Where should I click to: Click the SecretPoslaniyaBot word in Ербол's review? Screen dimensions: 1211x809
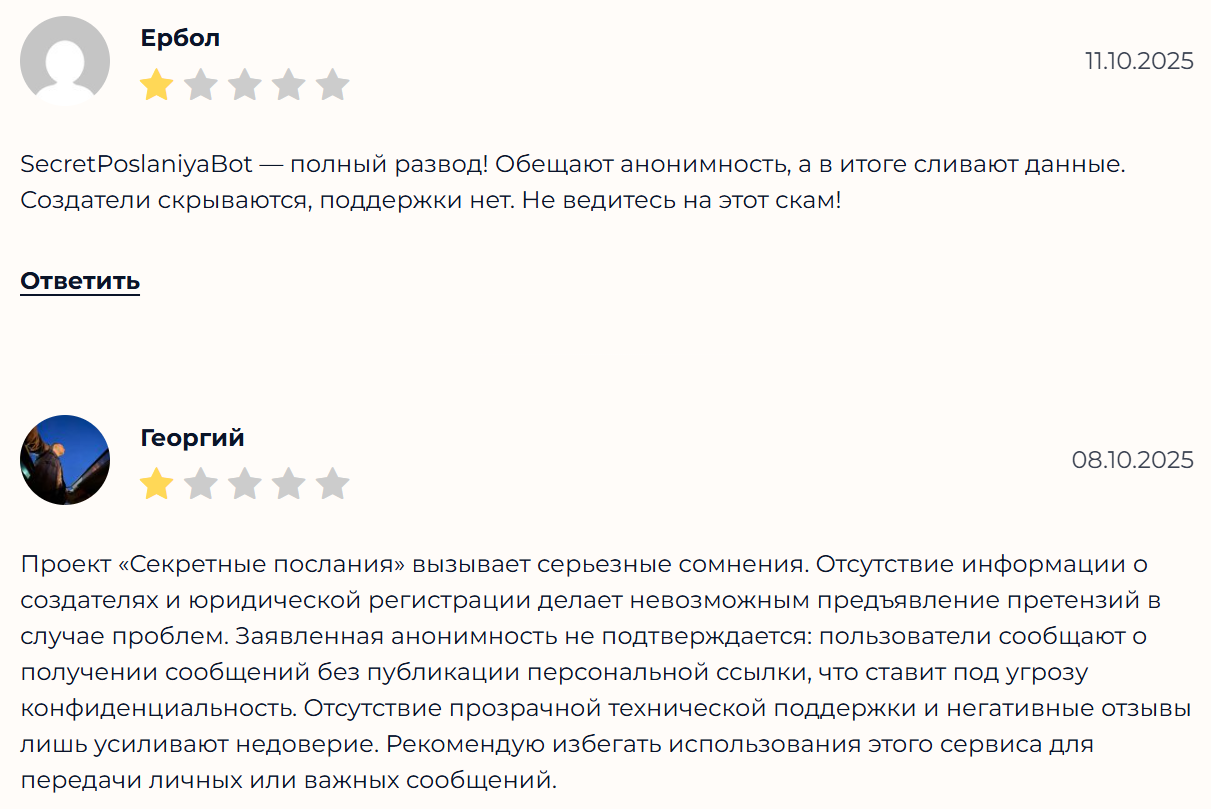pos(136,164)
